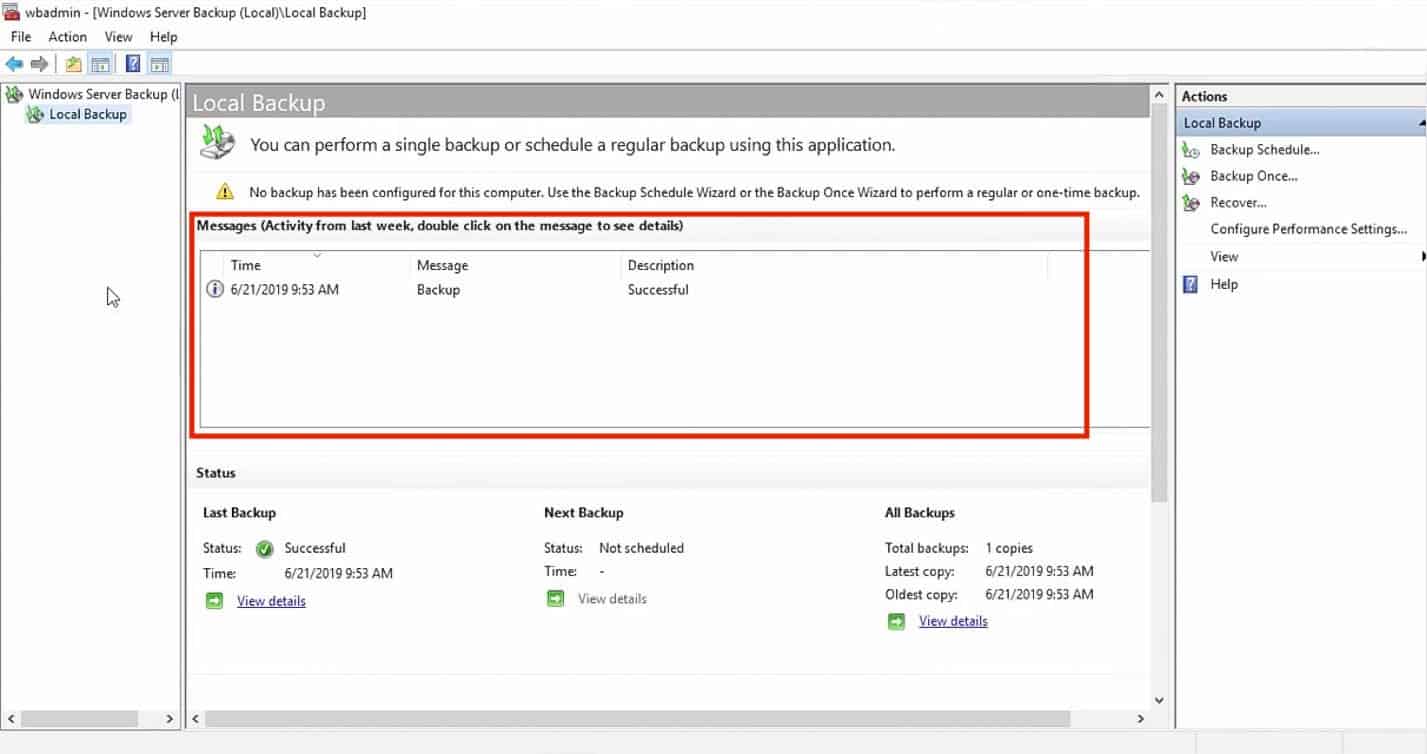
Task: Collapse the Local Backup section in Actions pane
Action: (1419, 122)
